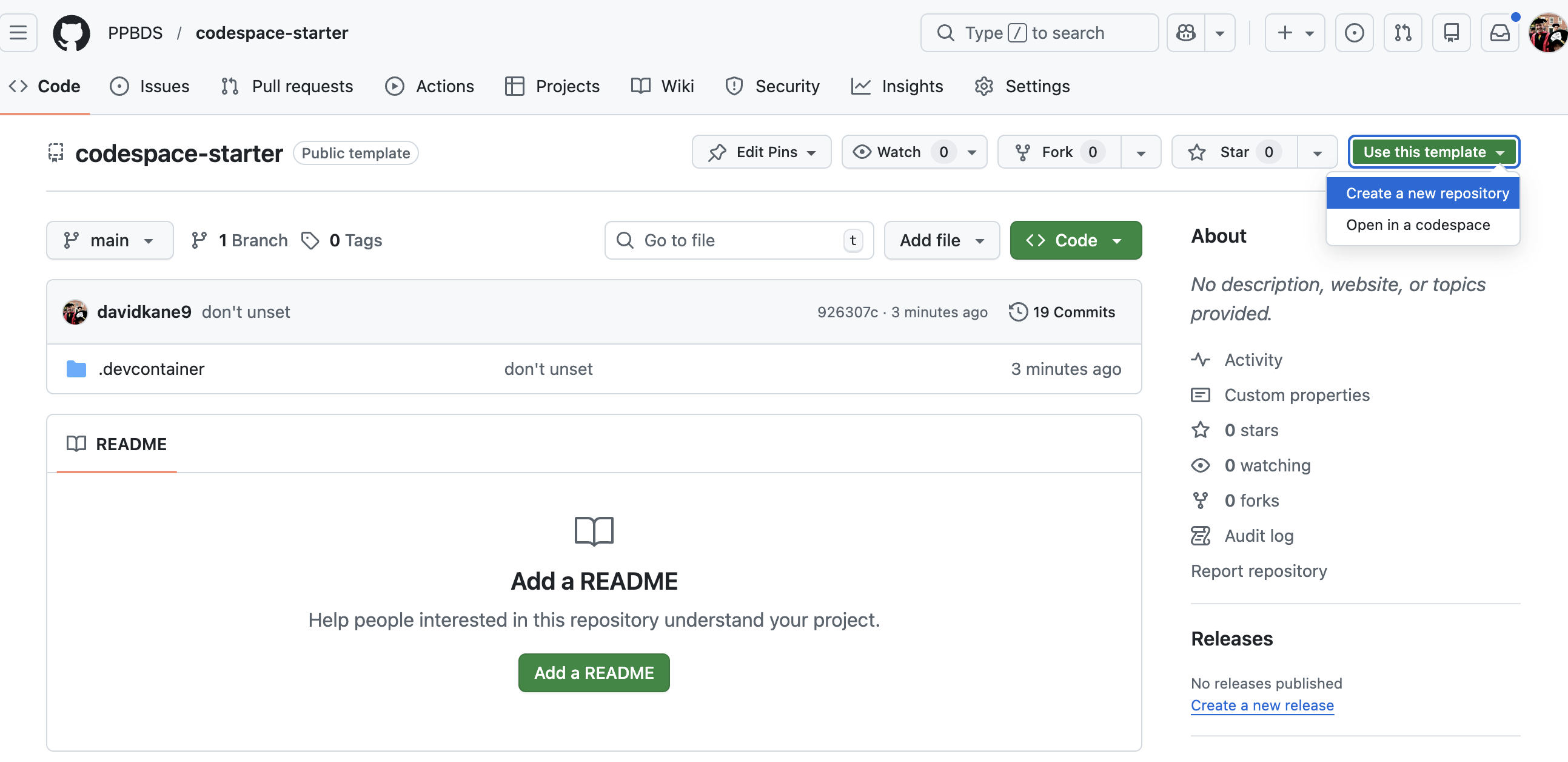Select Create a new repository

[x=1427, y=194]
